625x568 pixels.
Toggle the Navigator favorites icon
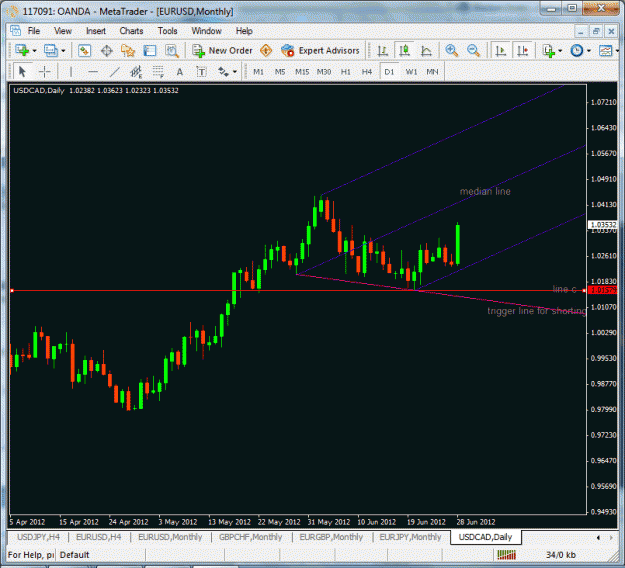point(128,51)
